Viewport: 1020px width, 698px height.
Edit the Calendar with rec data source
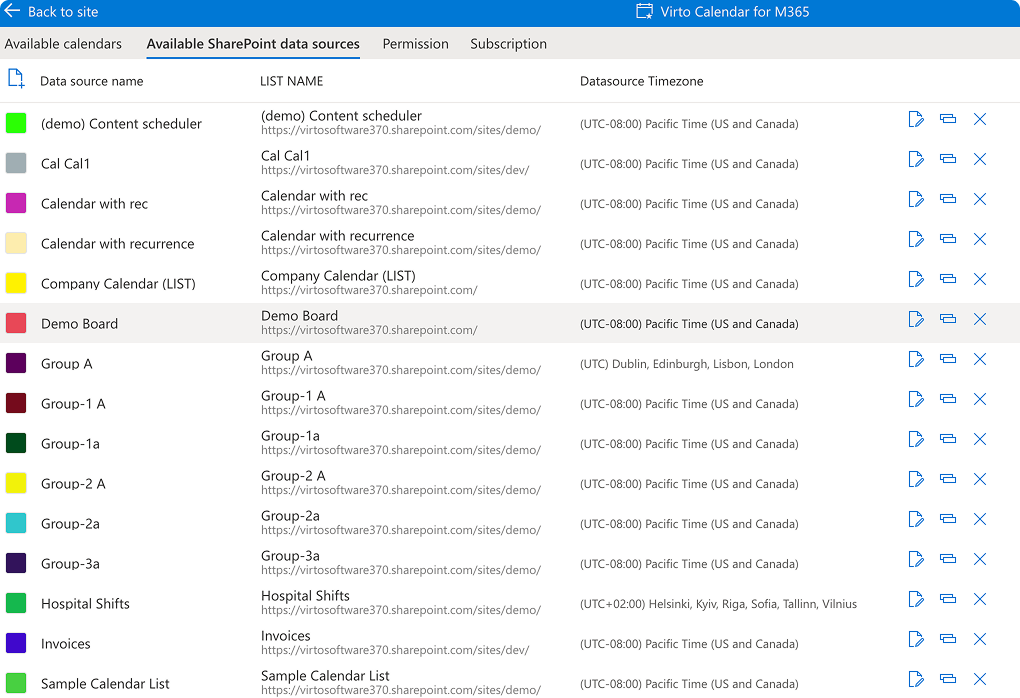click(916, 199)
